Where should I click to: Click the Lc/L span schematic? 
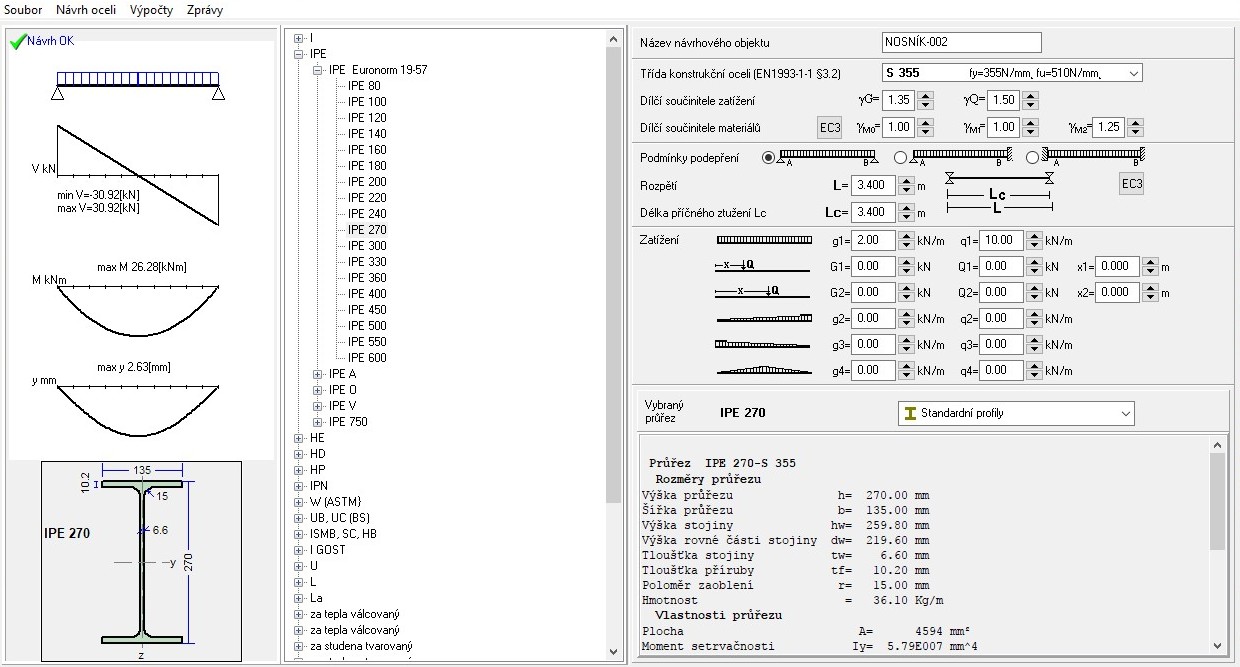[998, 193]
